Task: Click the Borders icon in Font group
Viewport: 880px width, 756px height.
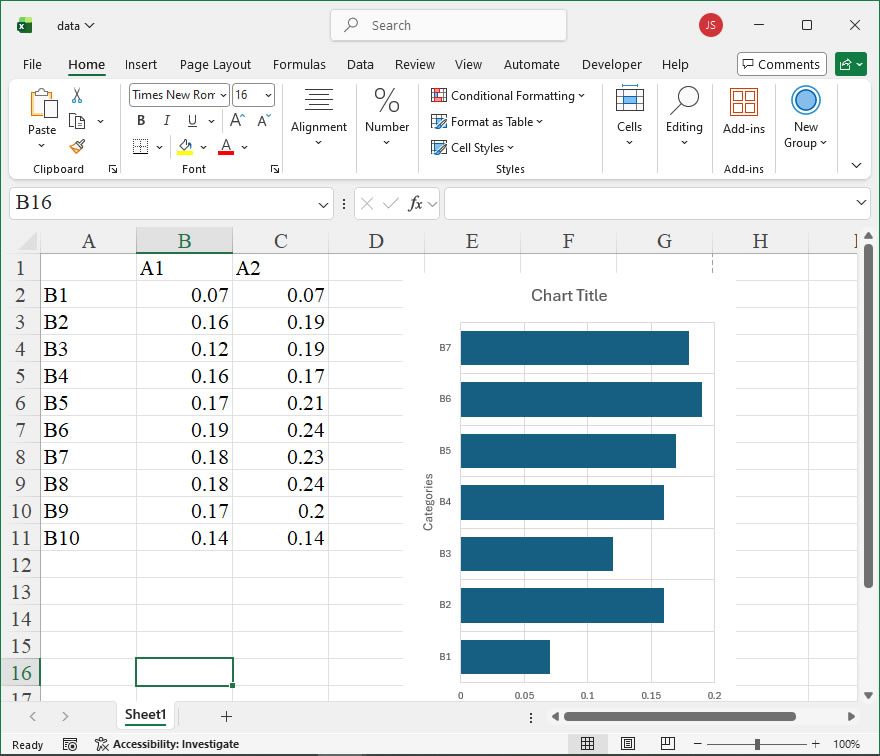Action: (140, 147)
